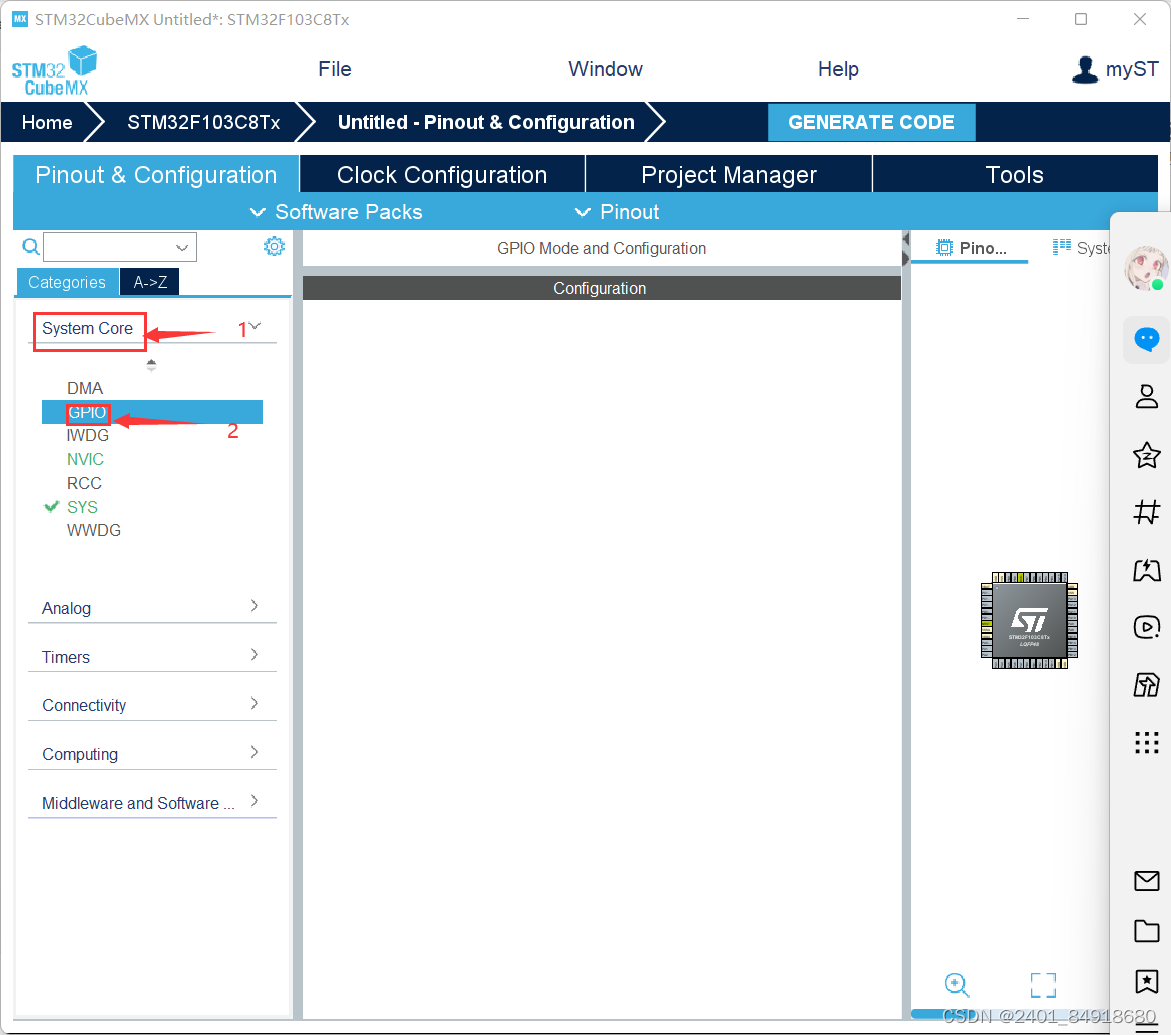Switch to Project Manager tab

pyautogui.click(x=729, y=174)
